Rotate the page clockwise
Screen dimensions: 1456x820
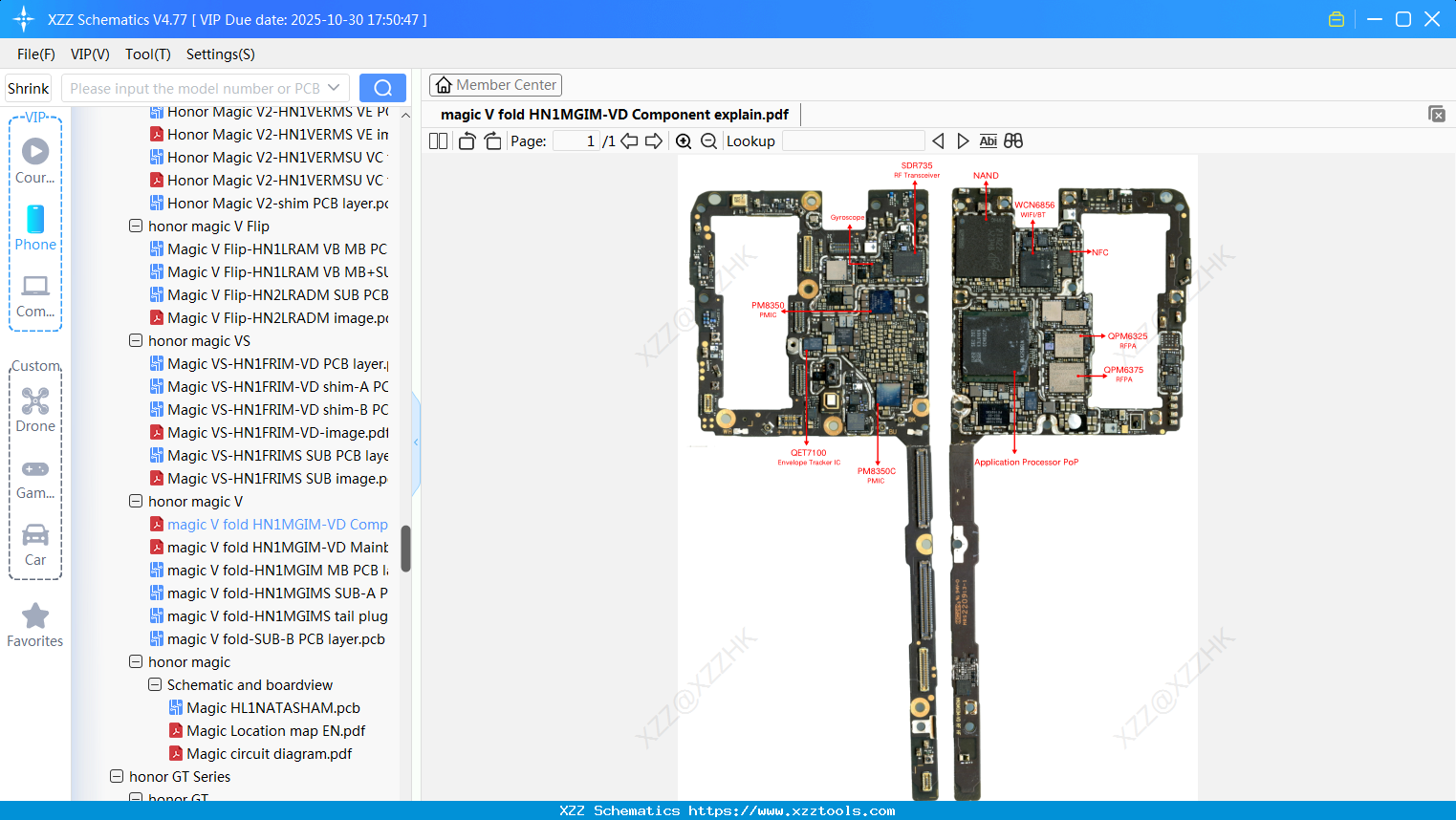(x=492, y=141)
